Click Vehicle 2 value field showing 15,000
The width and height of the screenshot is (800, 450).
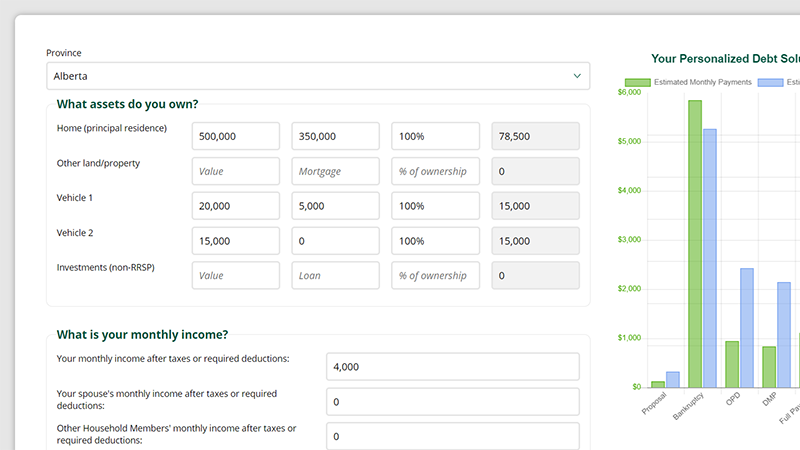[x=235, y=241]
